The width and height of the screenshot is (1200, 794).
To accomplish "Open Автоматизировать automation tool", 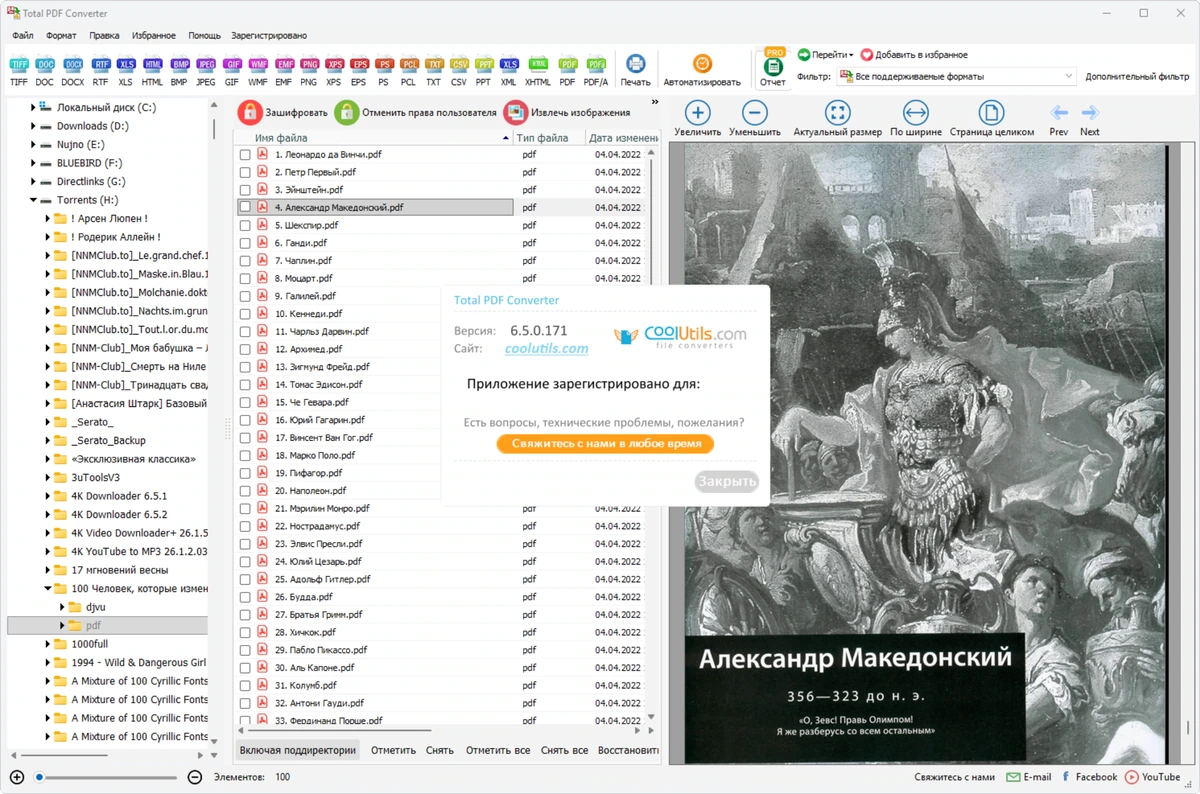I will (x=702, y=70).
